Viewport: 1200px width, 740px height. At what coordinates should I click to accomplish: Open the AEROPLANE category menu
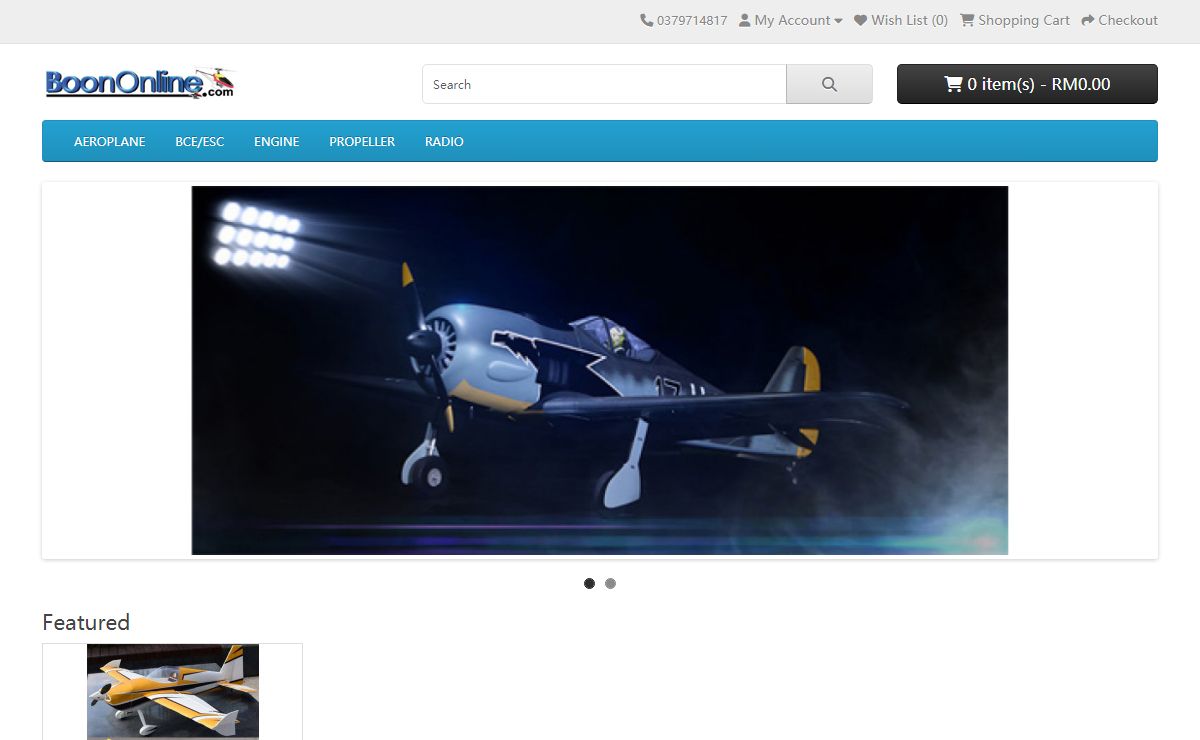tap(110, 142)
